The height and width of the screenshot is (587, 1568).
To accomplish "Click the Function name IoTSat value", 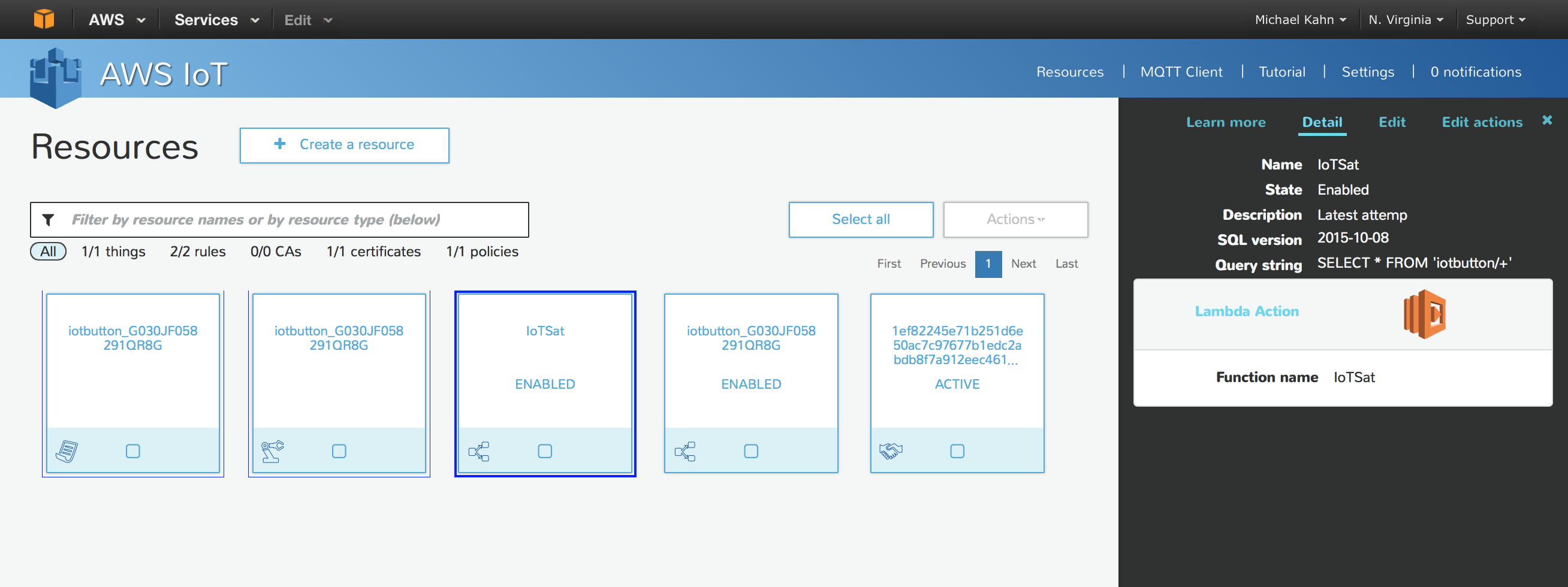I will click(x=1355, y=377).
